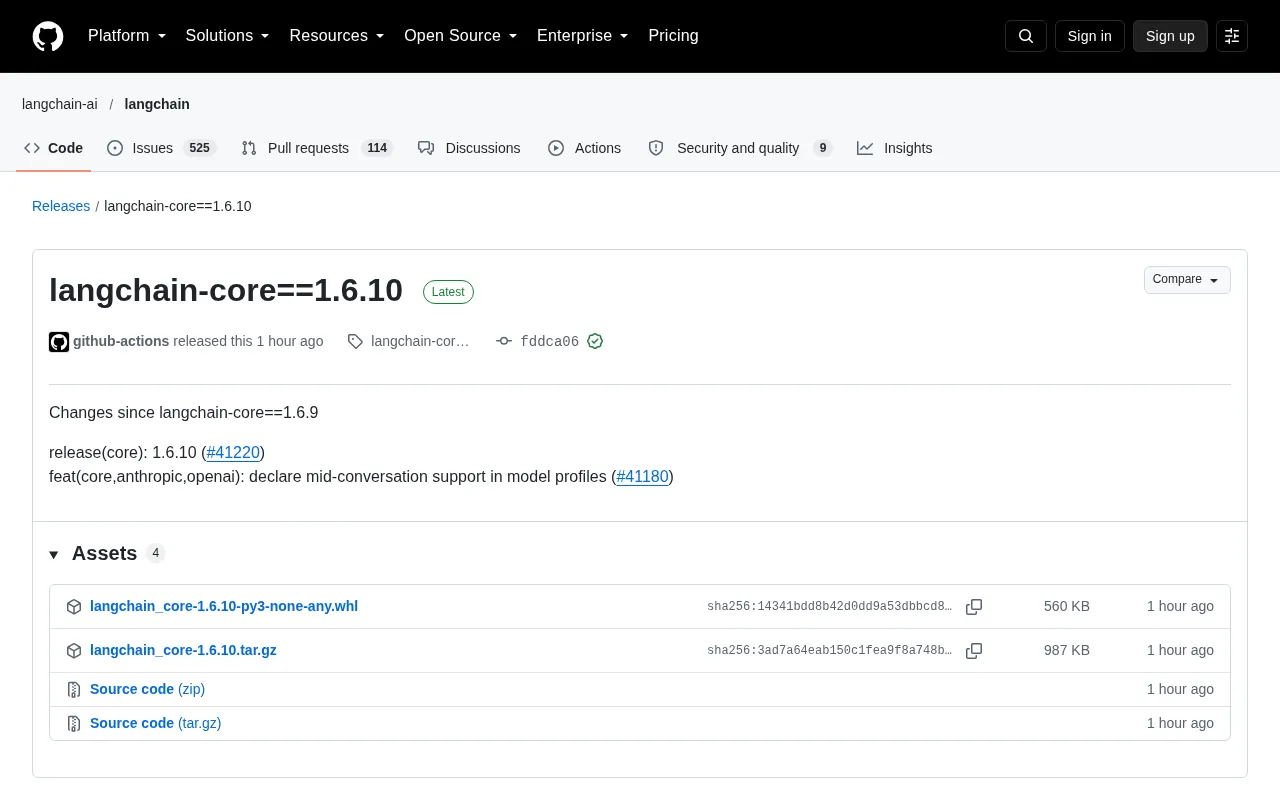Open the Actions tab

[585, 148]
